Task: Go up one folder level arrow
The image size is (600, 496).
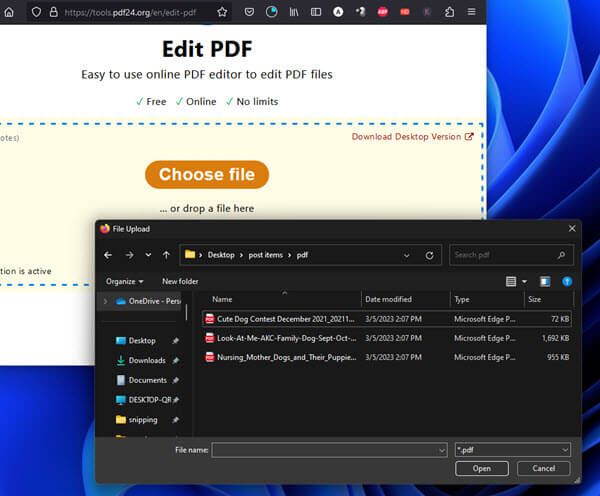Action: point(166,255)
